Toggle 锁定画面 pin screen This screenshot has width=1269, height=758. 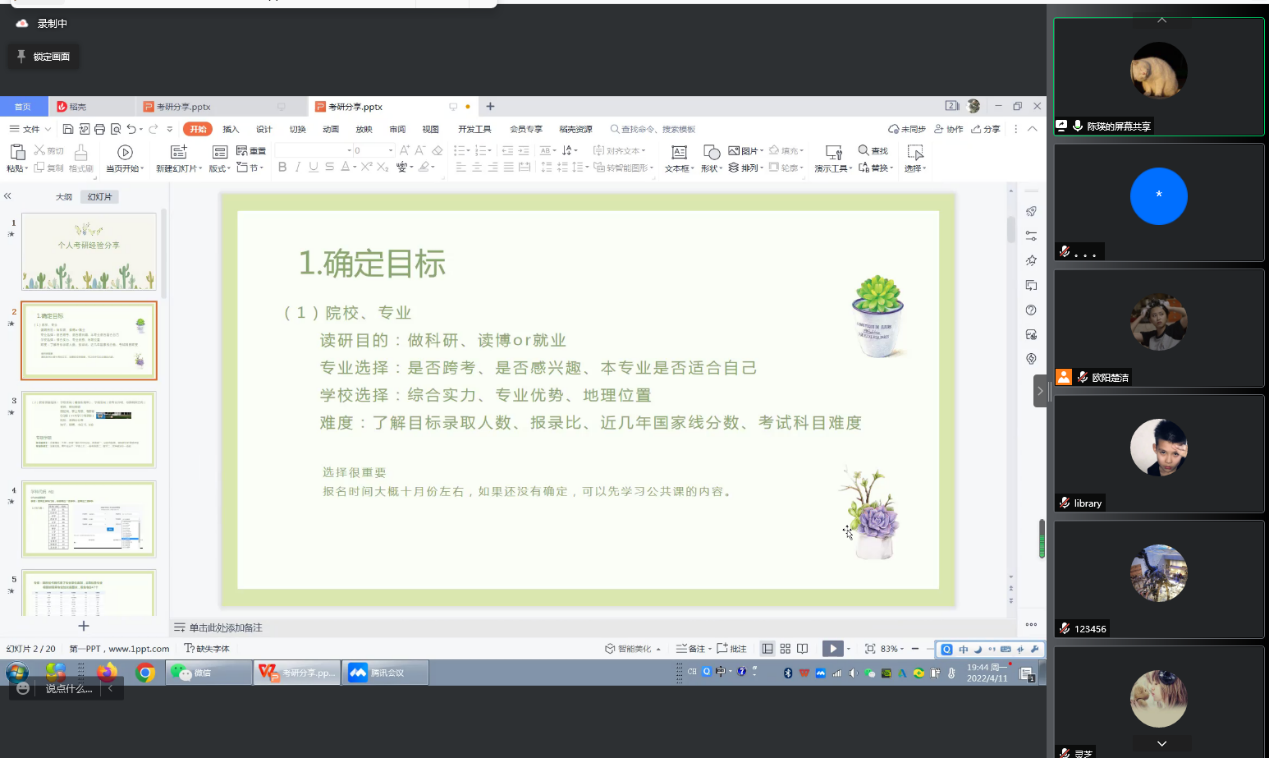[43, 57]
